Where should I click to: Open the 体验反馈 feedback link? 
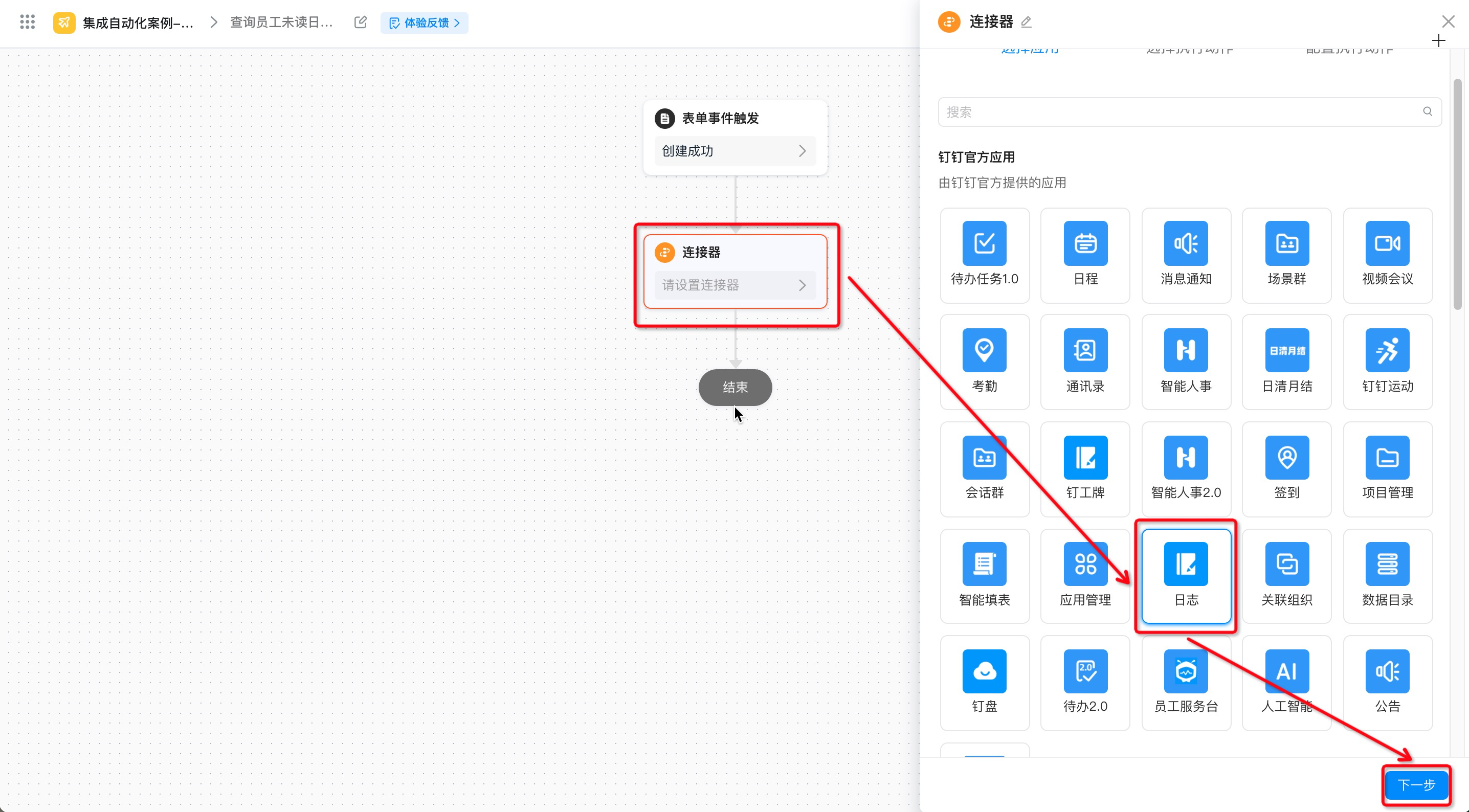tap(424, 23)
